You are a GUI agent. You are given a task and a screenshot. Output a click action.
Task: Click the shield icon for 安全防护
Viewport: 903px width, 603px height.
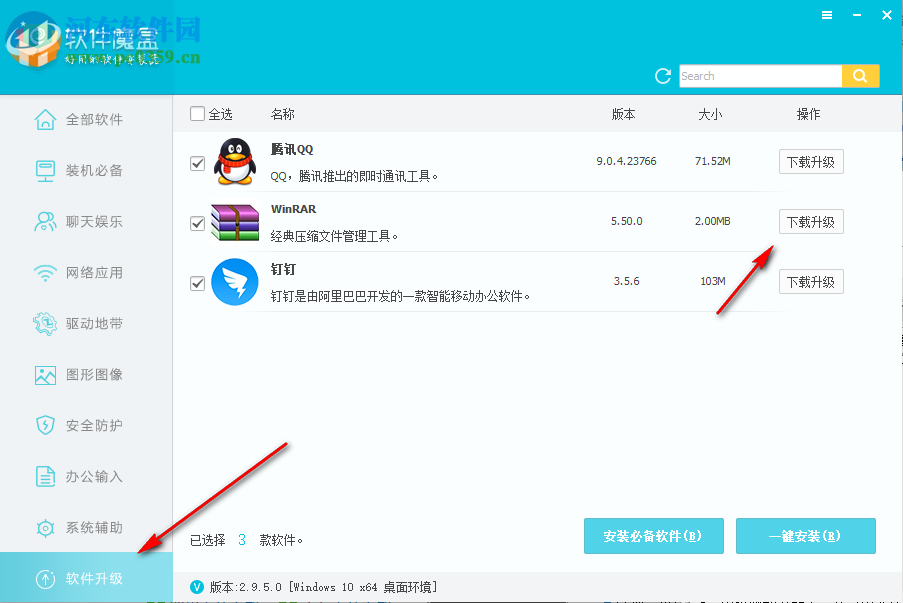click(x=45, y=426)
